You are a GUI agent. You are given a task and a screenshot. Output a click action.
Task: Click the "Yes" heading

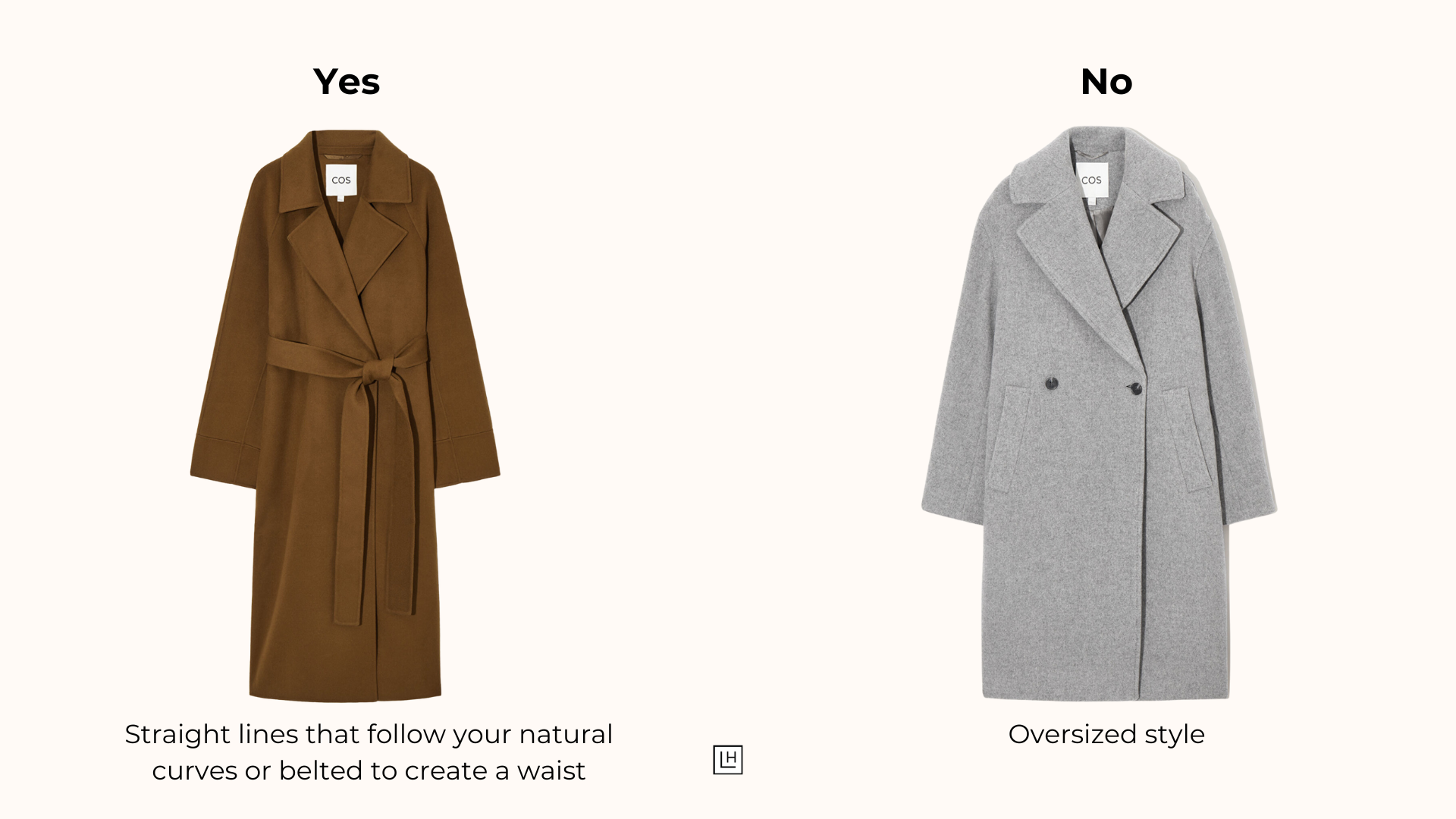click(x=347, y=81)
